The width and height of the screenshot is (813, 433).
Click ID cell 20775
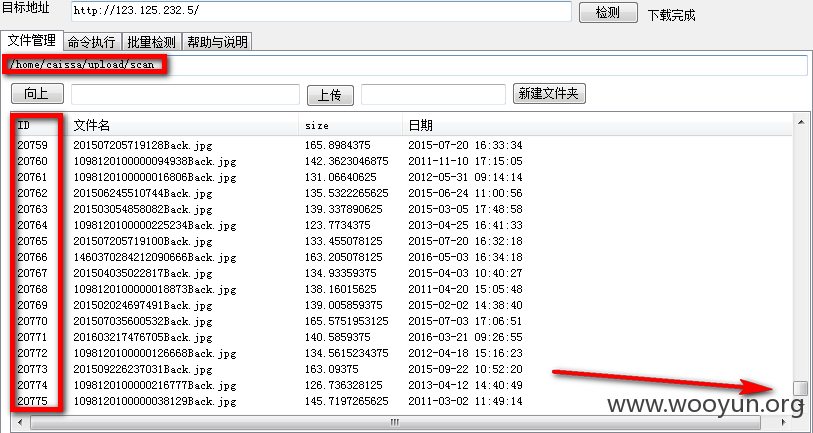32,401
